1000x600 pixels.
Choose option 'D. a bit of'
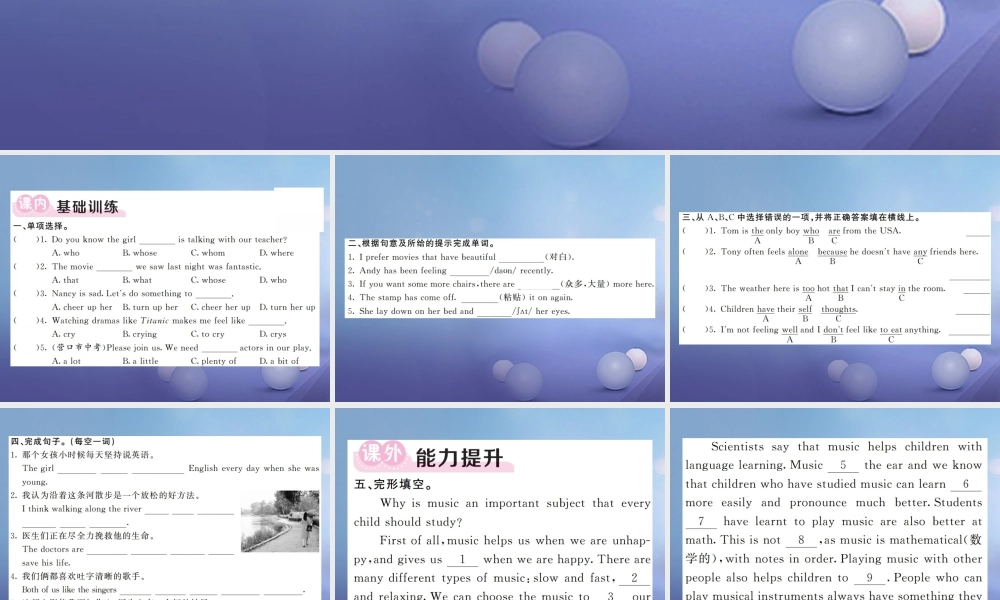(279, 361)
